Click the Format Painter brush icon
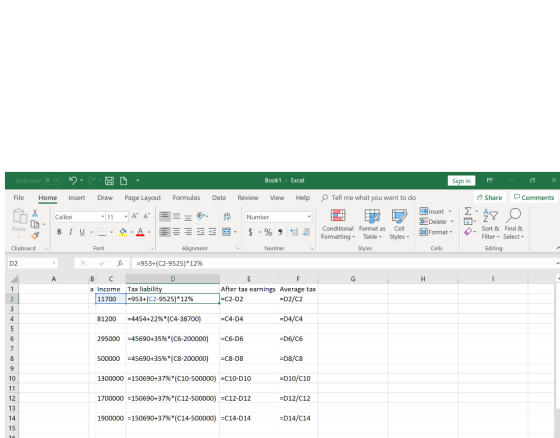This screenshot has height=438, width=560. tap(35, 235)
